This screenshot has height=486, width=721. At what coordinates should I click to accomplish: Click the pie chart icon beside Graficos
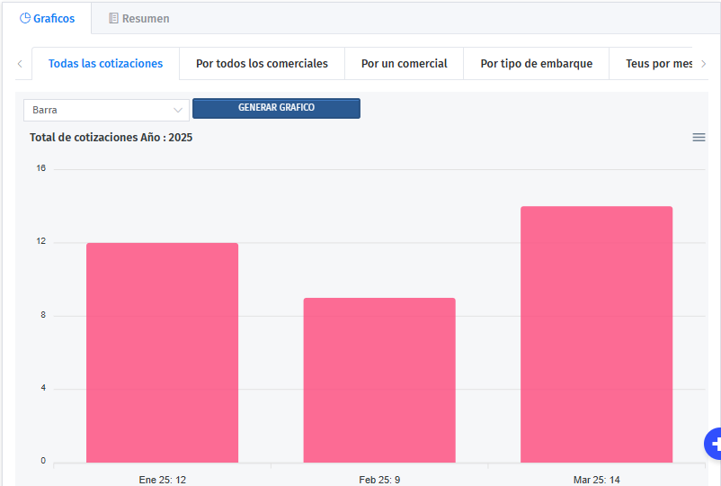[25, 18]
